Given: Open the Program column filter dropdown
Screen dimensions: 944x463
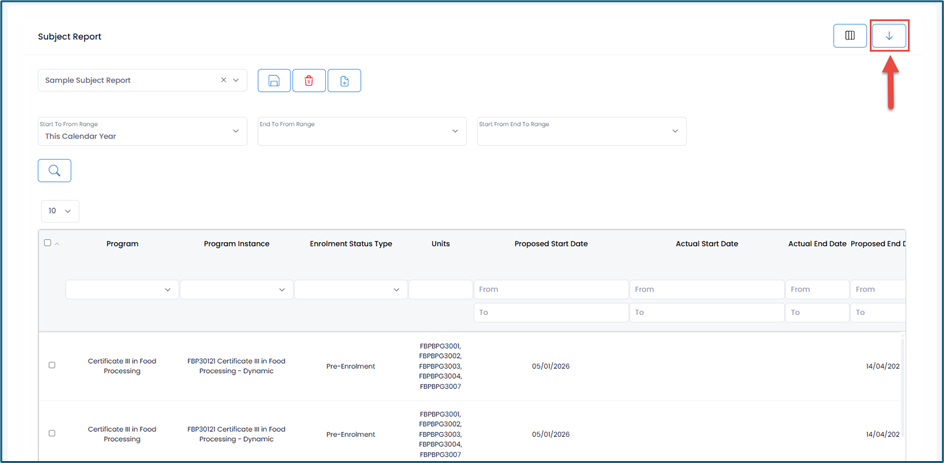Looking at the screenshot, I should pyautogui.click(x=122, y=290).
